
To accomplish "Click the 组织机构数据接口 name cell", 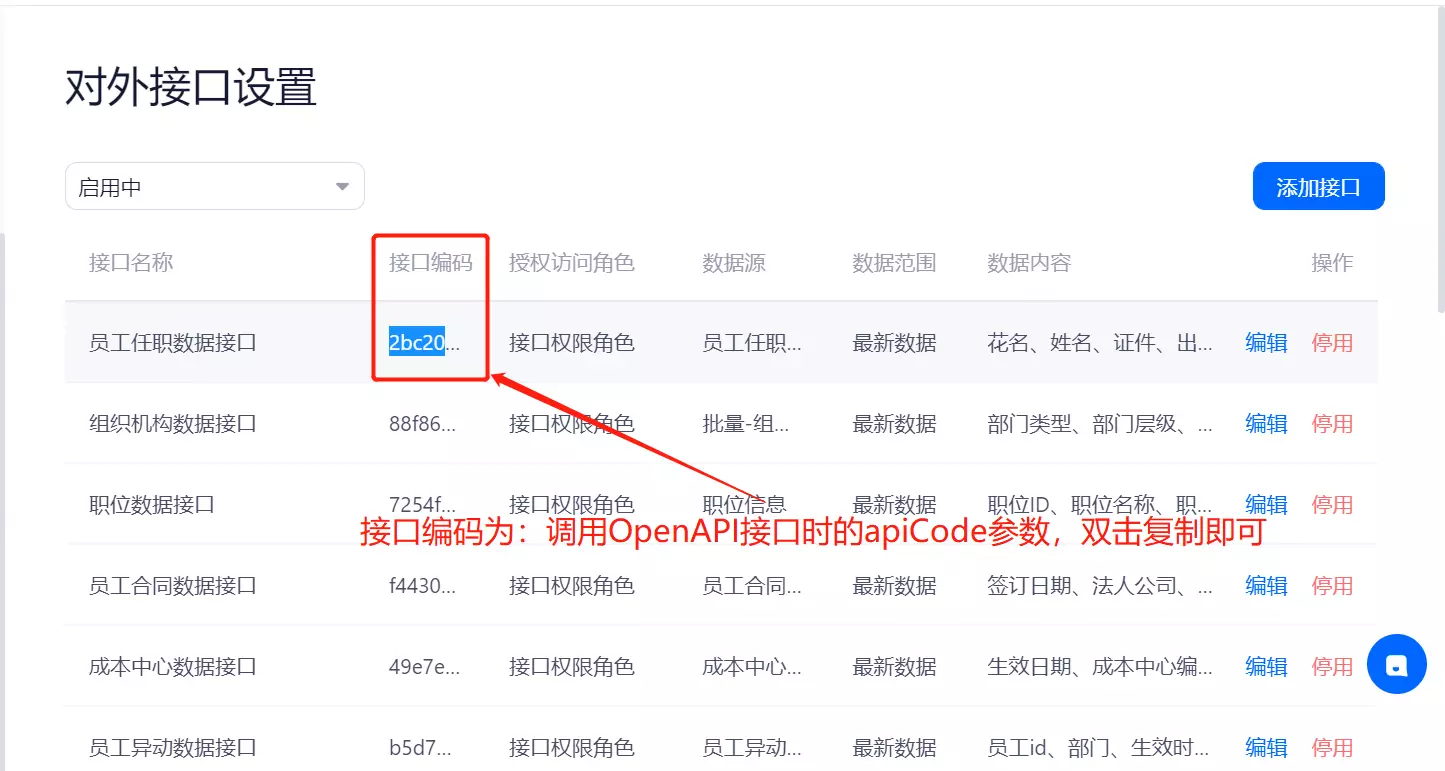I will click(x=173, y=424).
